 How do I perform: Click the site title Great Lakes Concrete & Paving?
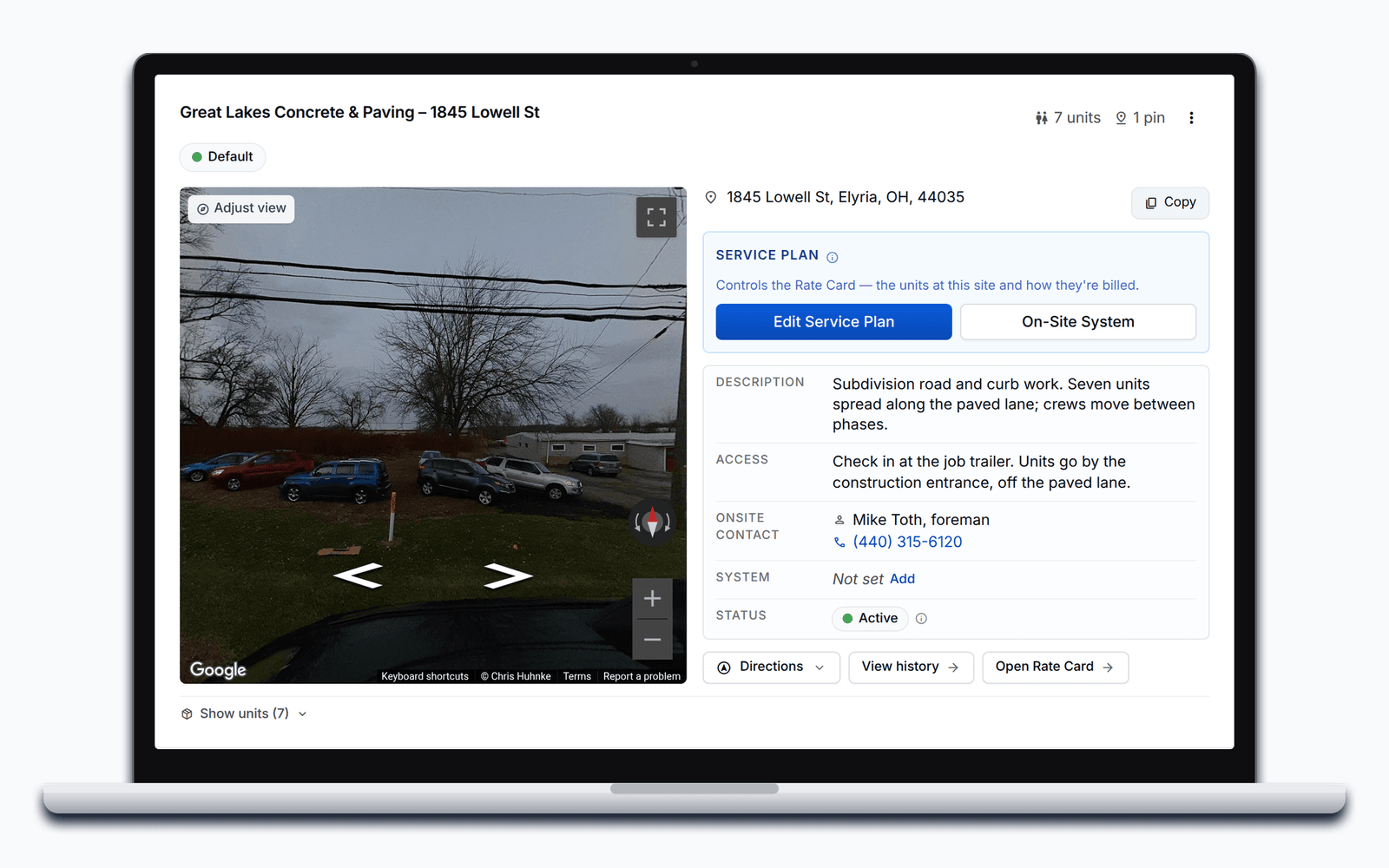click(359, 113)
